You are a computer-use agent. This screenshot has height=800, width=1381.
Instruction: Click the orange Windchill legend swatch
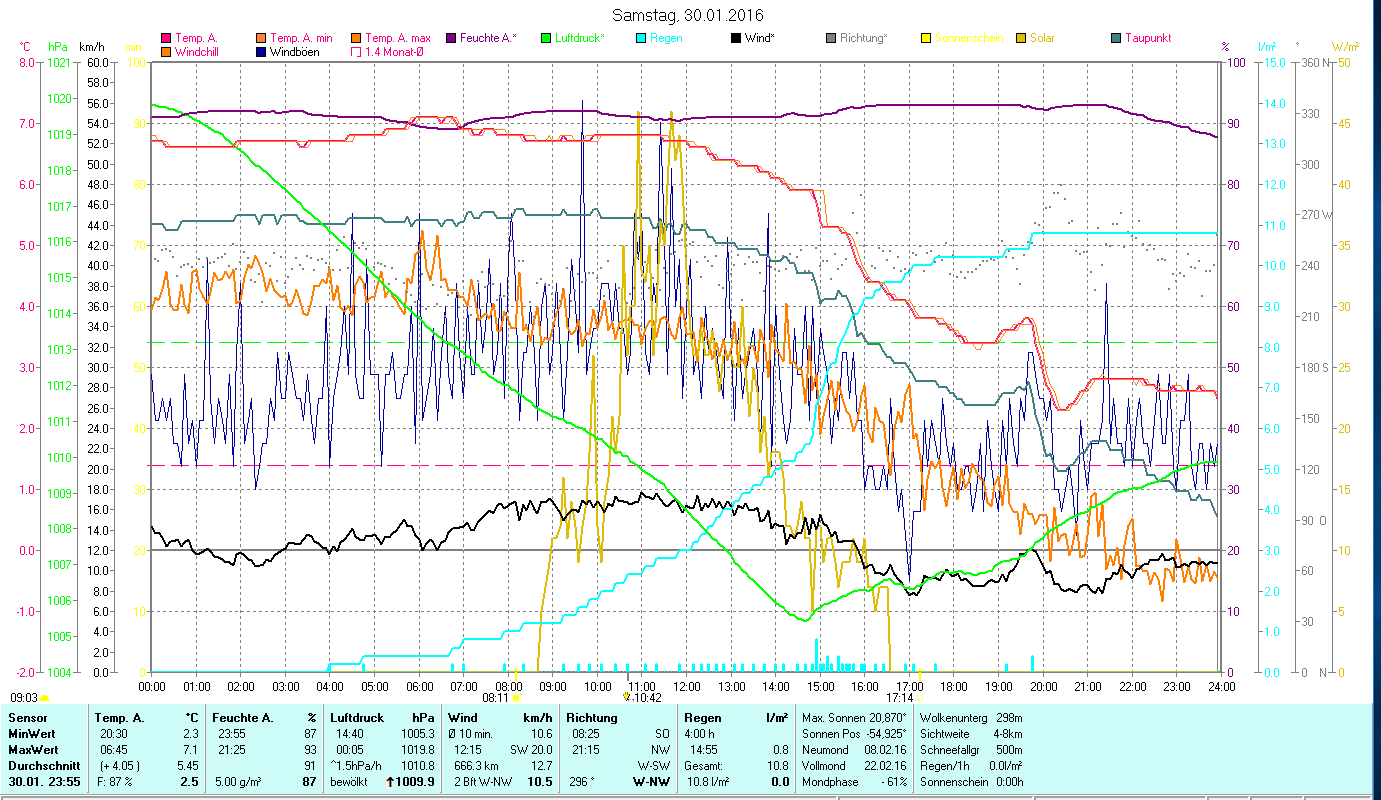coord(167,51)
